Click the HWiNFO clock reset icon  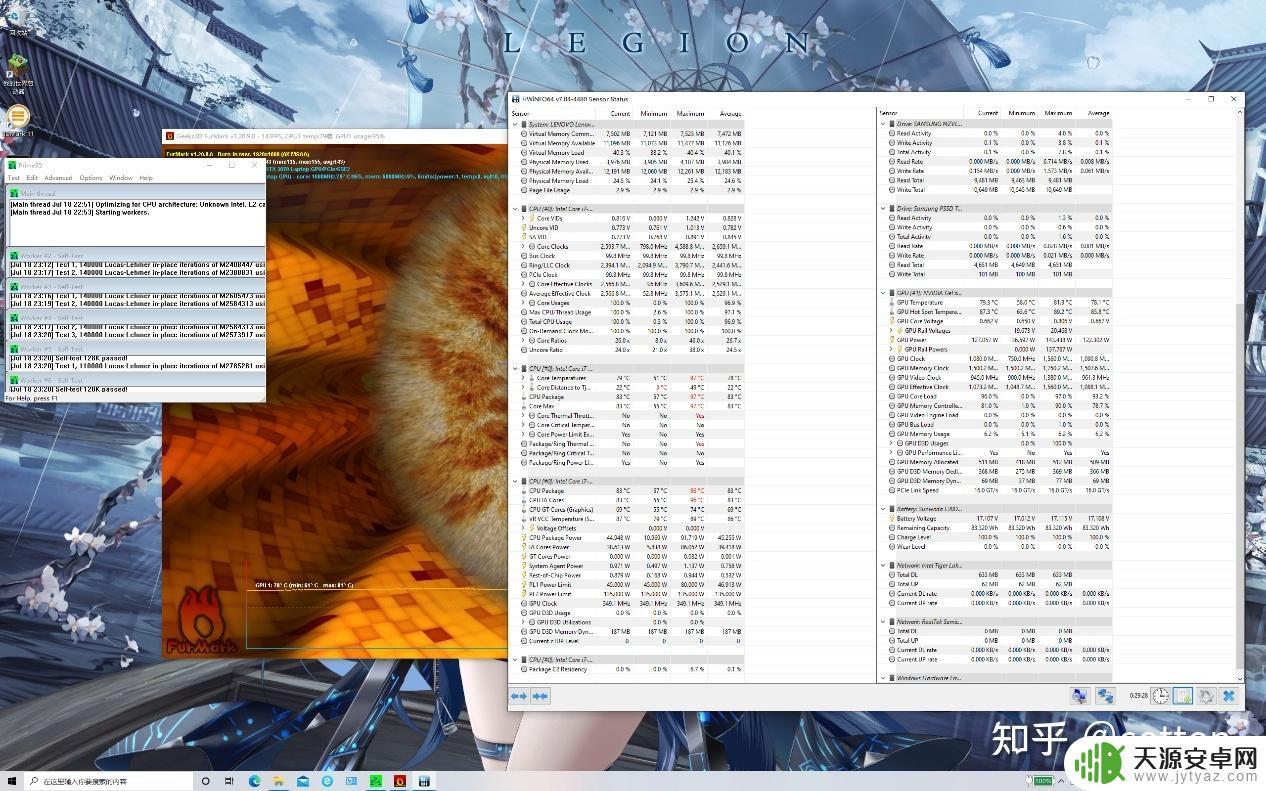(1160, 696)
